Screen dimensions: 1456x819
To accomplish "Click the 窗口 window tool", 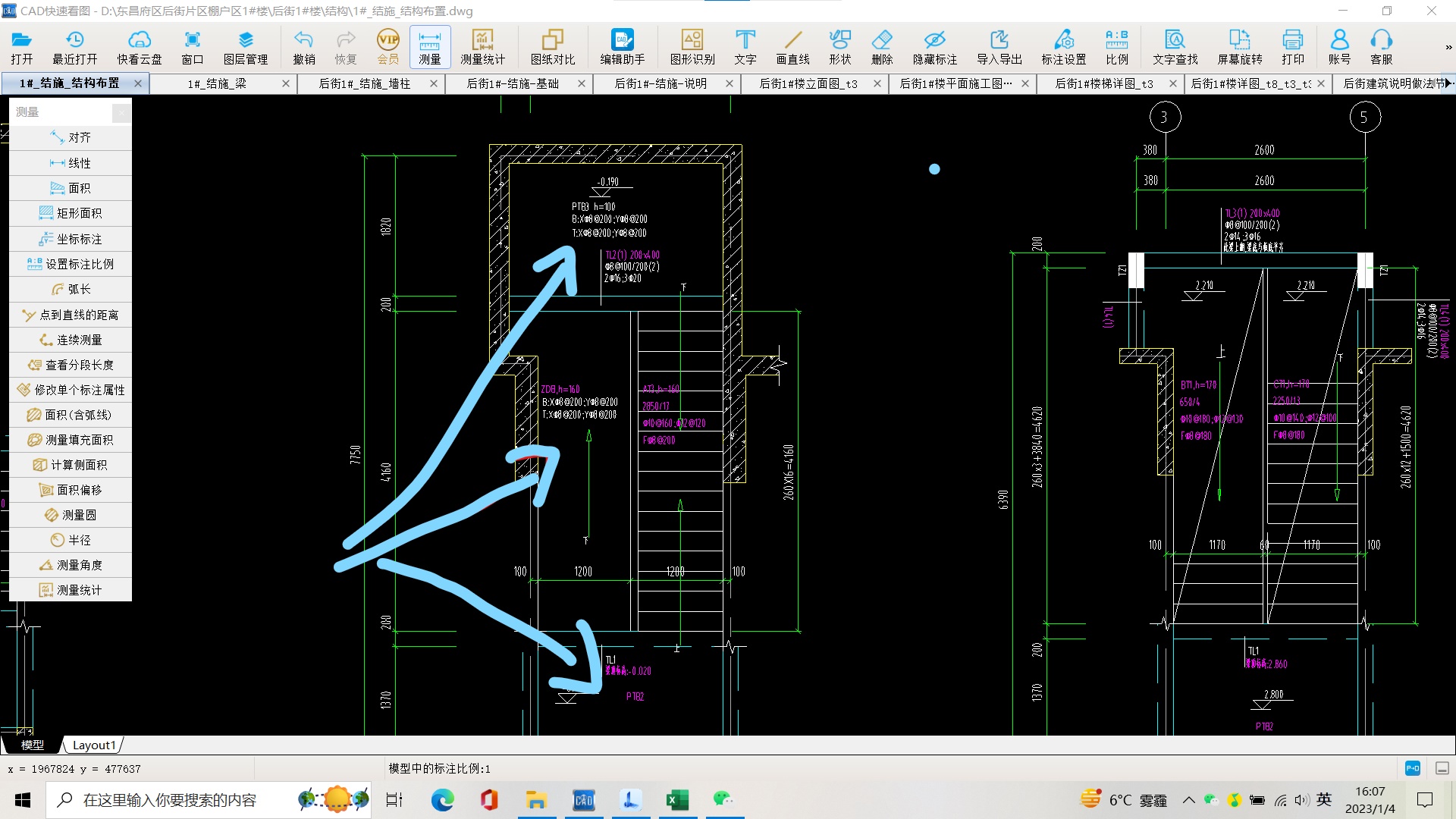I will [193, 47].
